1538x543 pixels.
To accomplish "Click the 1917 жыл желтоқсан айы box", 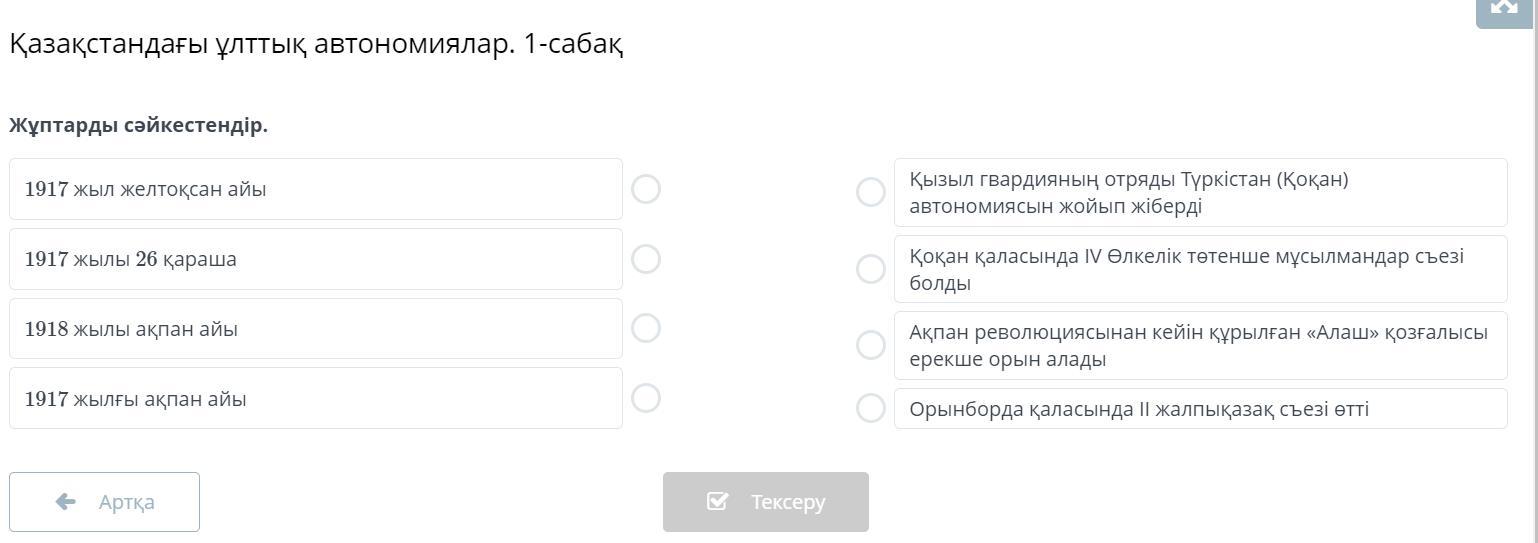I will 315,189.
